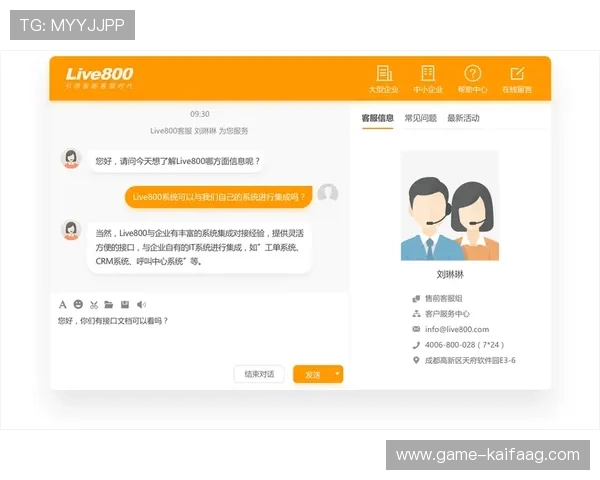600x480 pixels.
Task: Click the two-agent headset portrait image
Action: (x=450, y=206)
